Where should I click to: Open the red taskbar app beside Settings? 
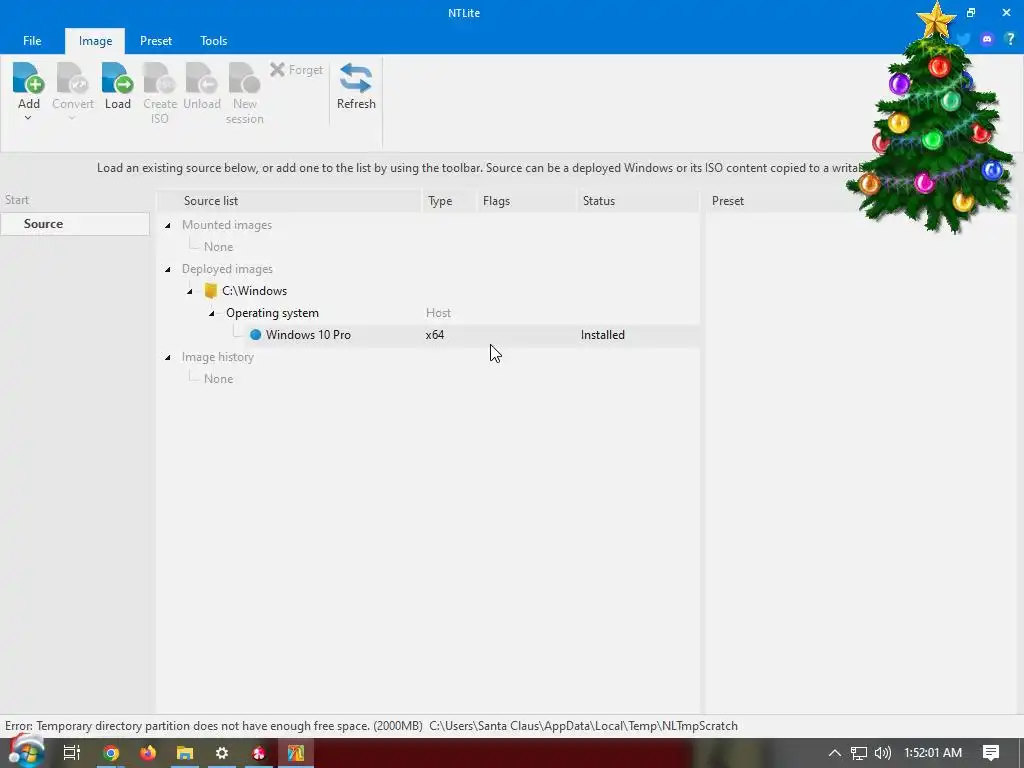click(259, 753)
